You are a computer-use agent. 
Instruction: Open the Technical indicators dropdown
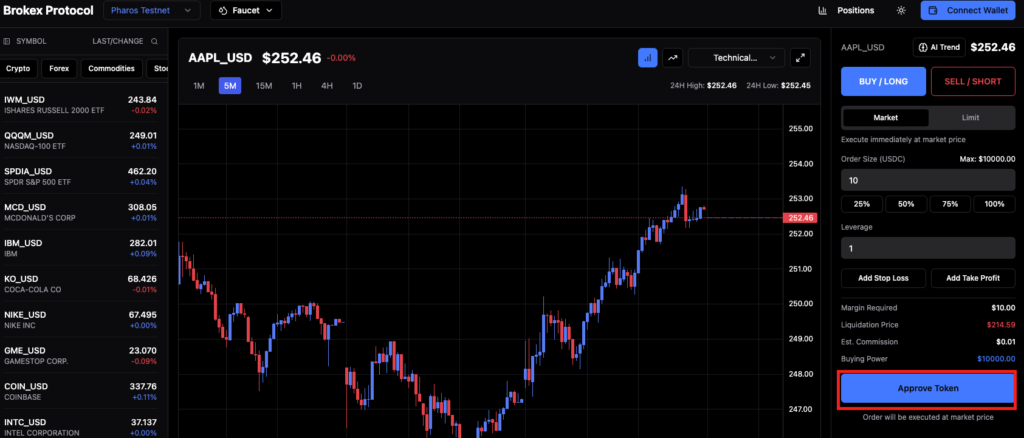735,58
